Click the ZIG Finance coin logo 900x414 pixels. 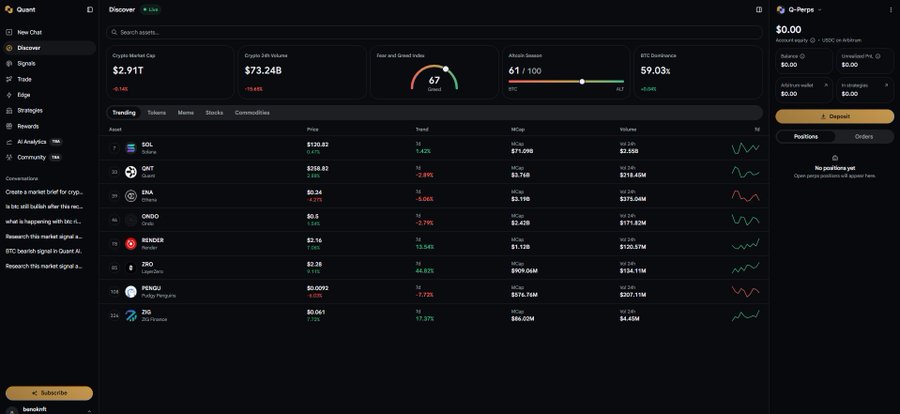pos(131,315)
